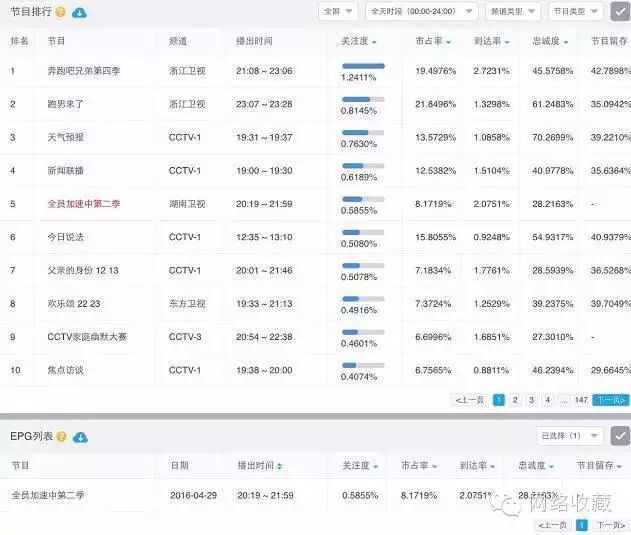The width and height of the screenshot is (631, 535).
Task: Open program 跑男来了
Action: click(x=66, y=104)
